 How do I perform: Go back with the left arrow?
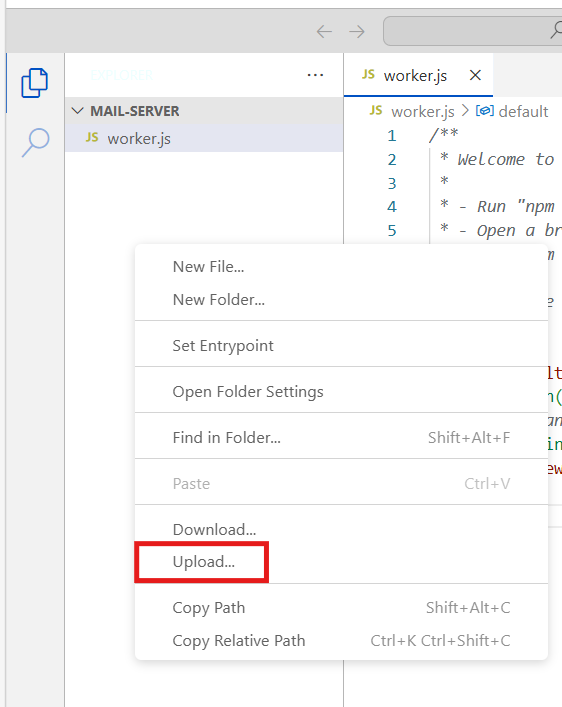[x=324, y=32]
